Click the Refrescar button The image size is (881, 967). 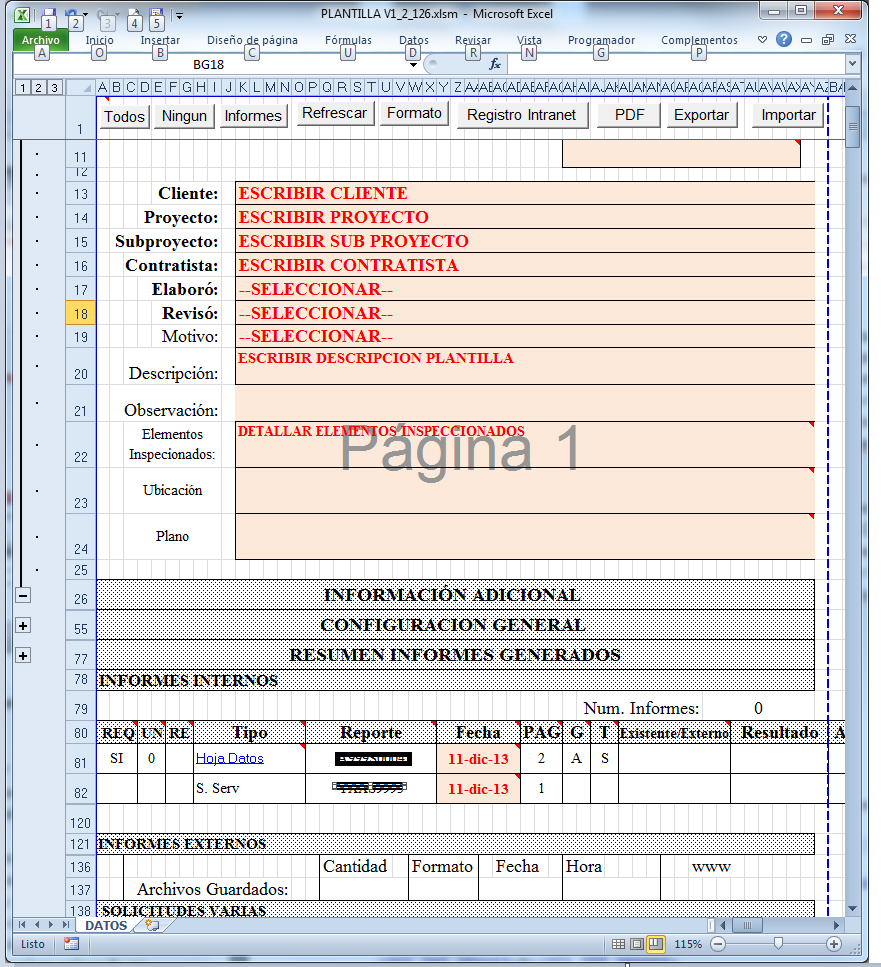pos(334,114)
